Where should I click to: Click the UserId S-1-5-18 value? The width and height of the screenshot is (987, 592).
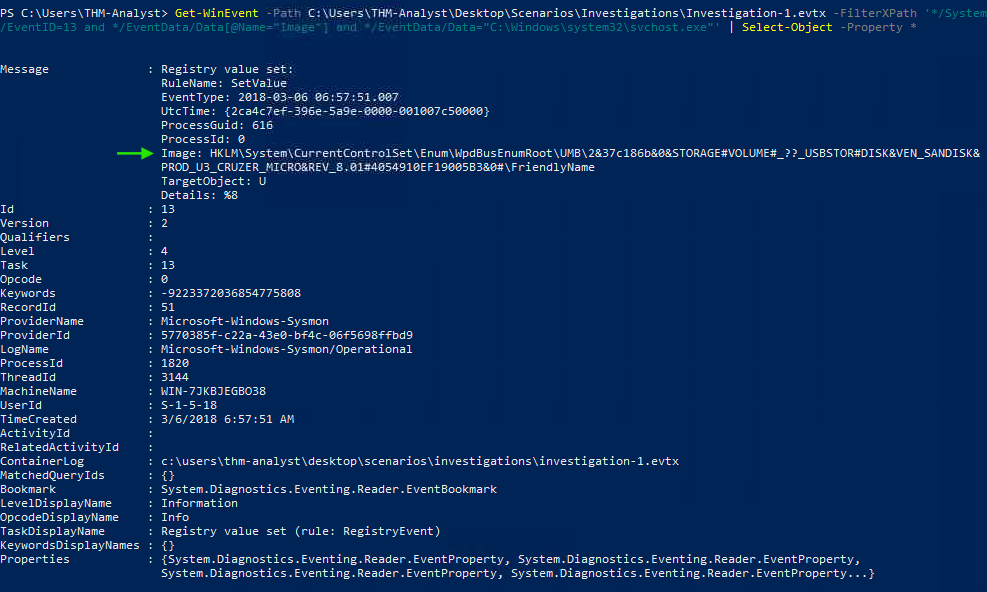click(189, 405)
